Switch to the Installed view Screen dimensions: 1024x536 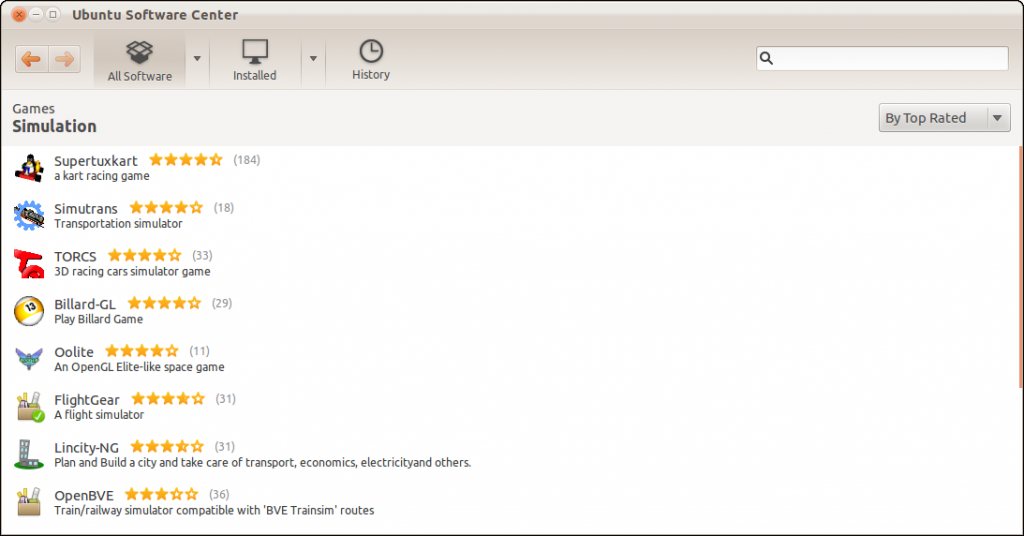[x=255, y=60]
